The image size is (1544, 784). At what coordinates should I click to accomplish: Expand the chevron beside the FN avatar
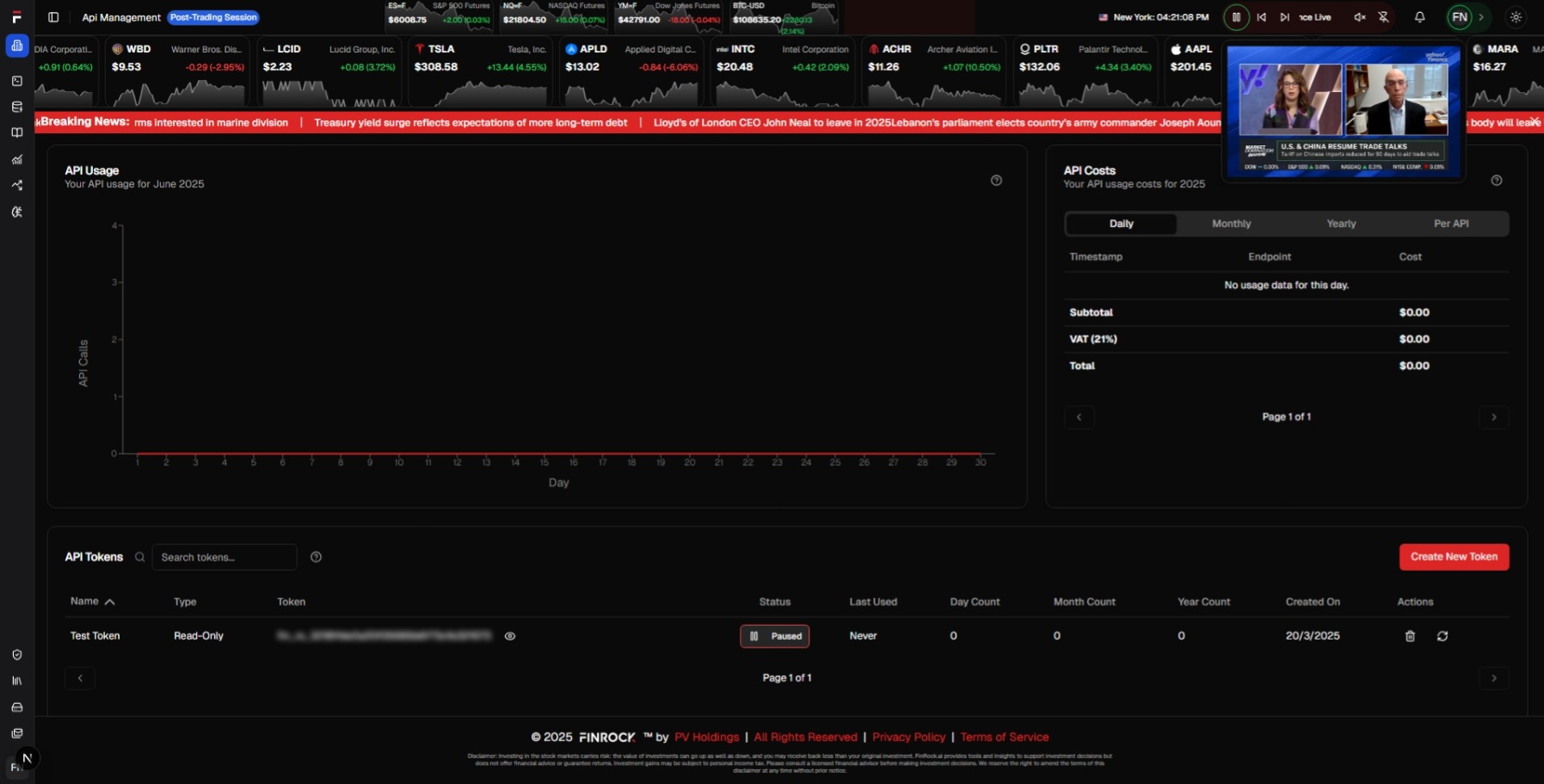[x=1481, y=17]
